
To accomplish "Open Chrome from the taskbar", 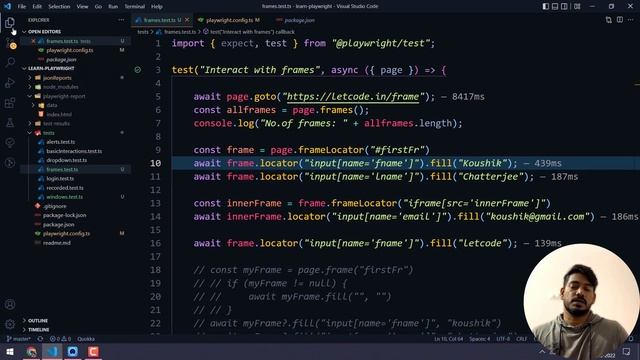I will [31, 351].
